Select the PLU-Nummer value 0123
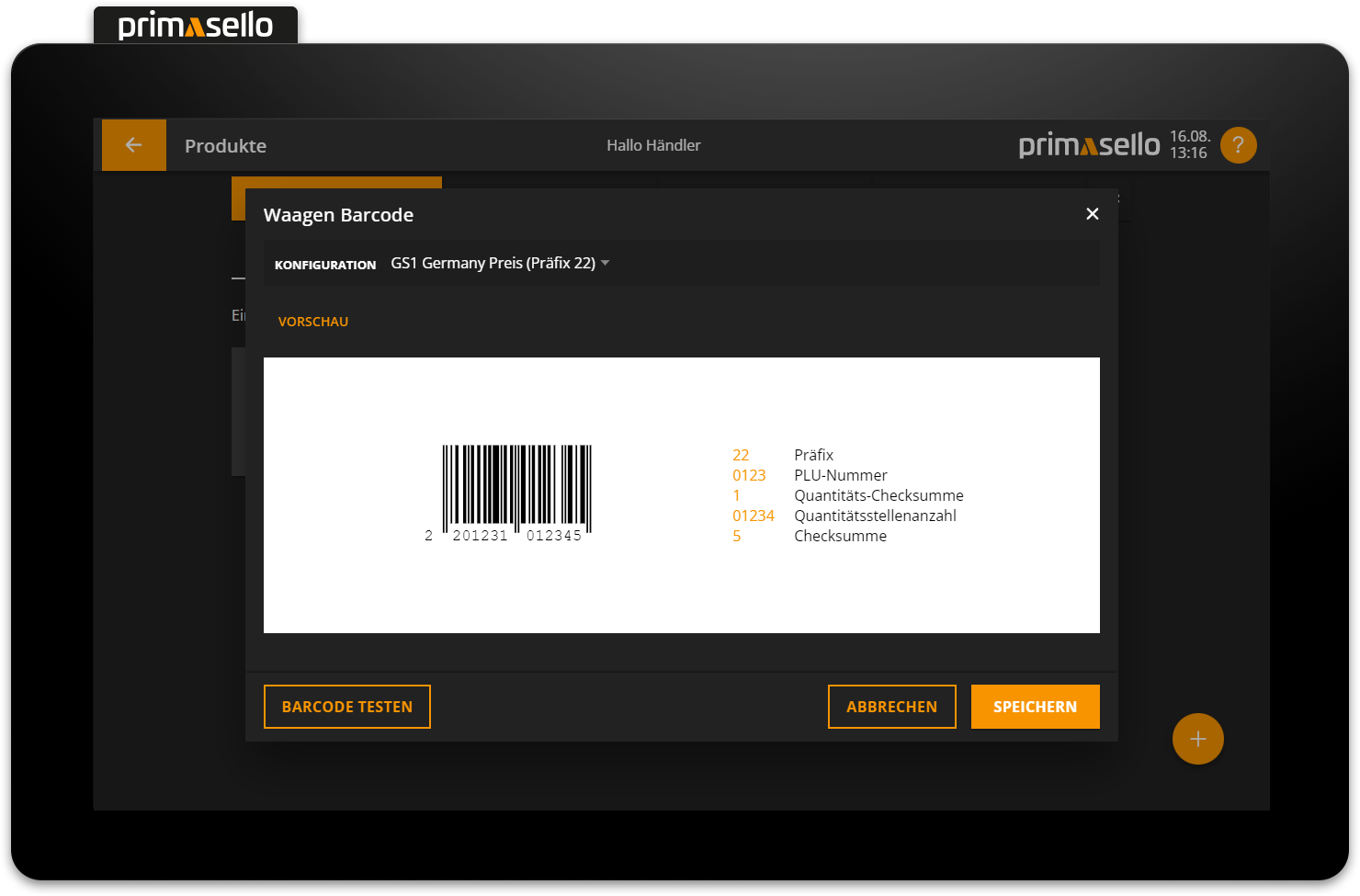Image resolution: width=1360 pixels, height=896 pixels. click(x=749, y=475)
